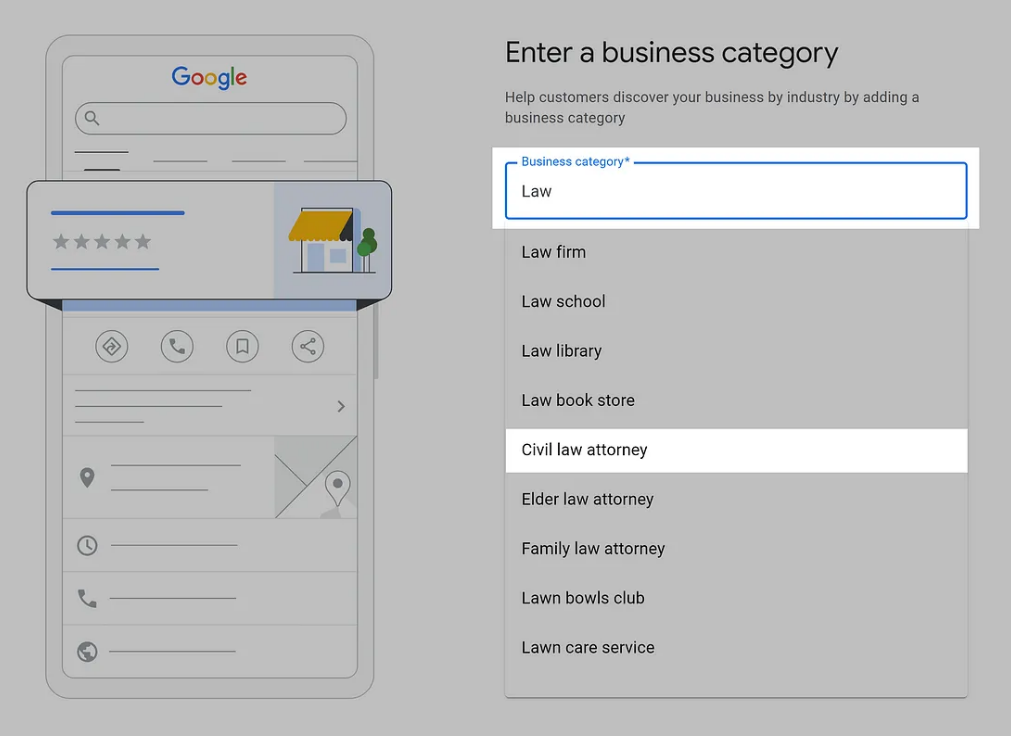Select Lawn care service suggestion
Viewport: 1011px width, 736px height.
click(736, 648)
